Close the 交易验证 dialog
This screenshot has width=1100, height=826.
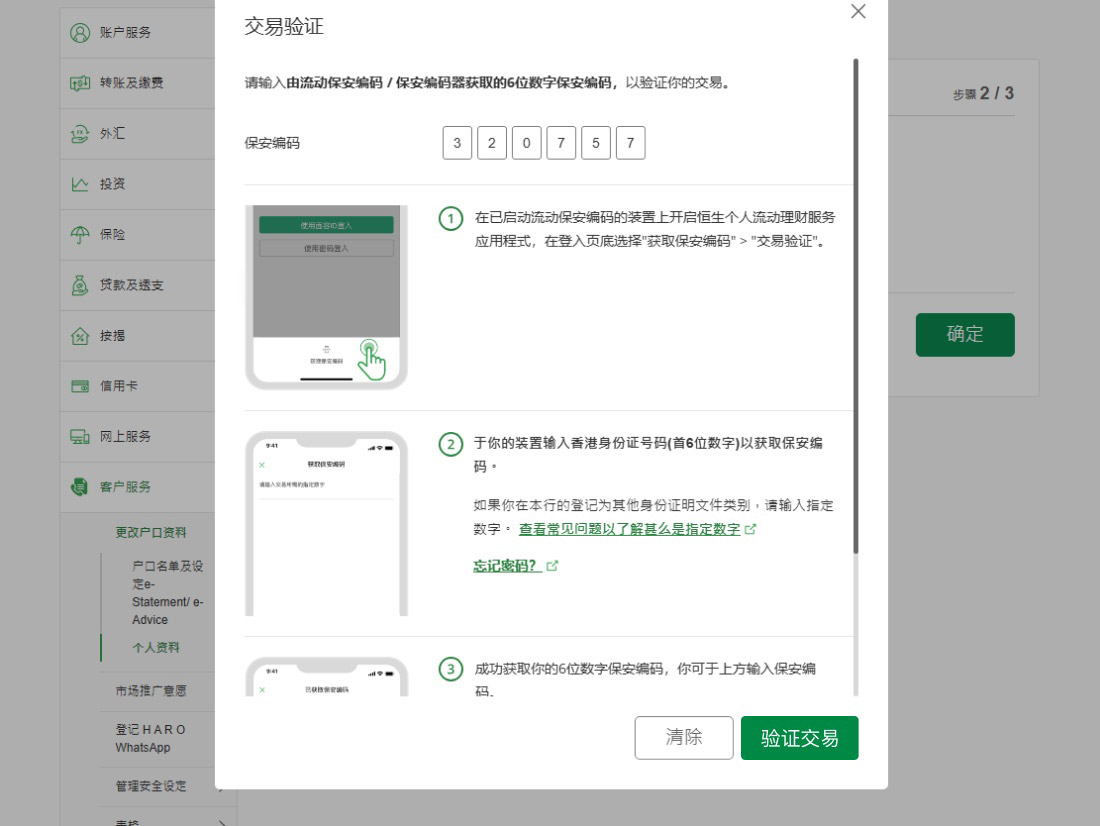pyautogui.click(x=858, y=12)
